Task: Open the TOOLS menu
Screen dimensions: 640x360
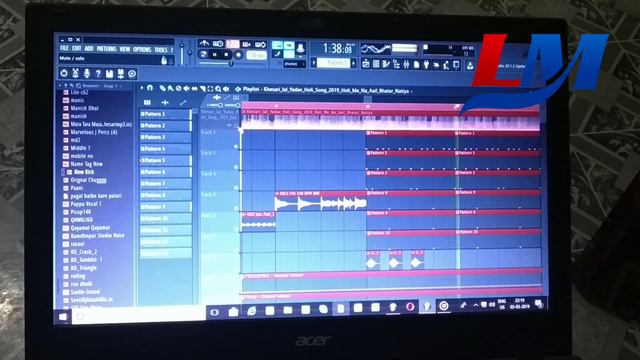Action: pos(161,50)
